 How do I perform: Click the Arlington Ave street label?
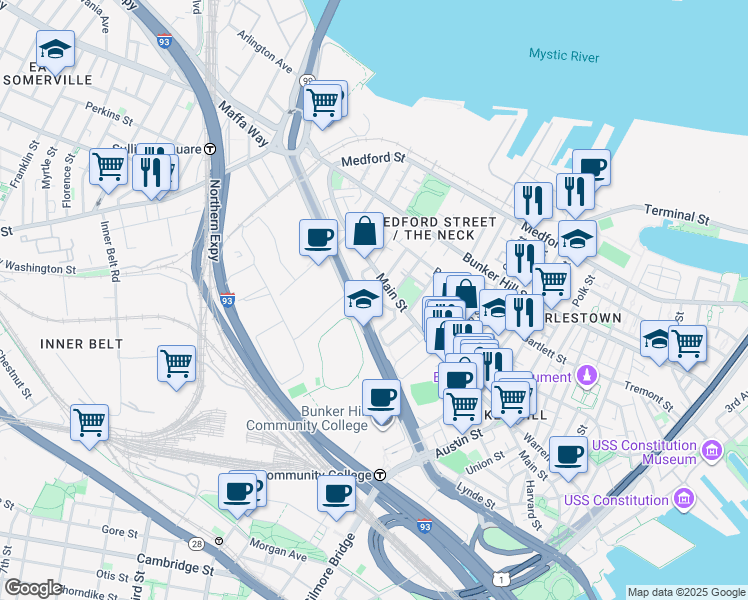pyautogui.click(x=265, y=52)
